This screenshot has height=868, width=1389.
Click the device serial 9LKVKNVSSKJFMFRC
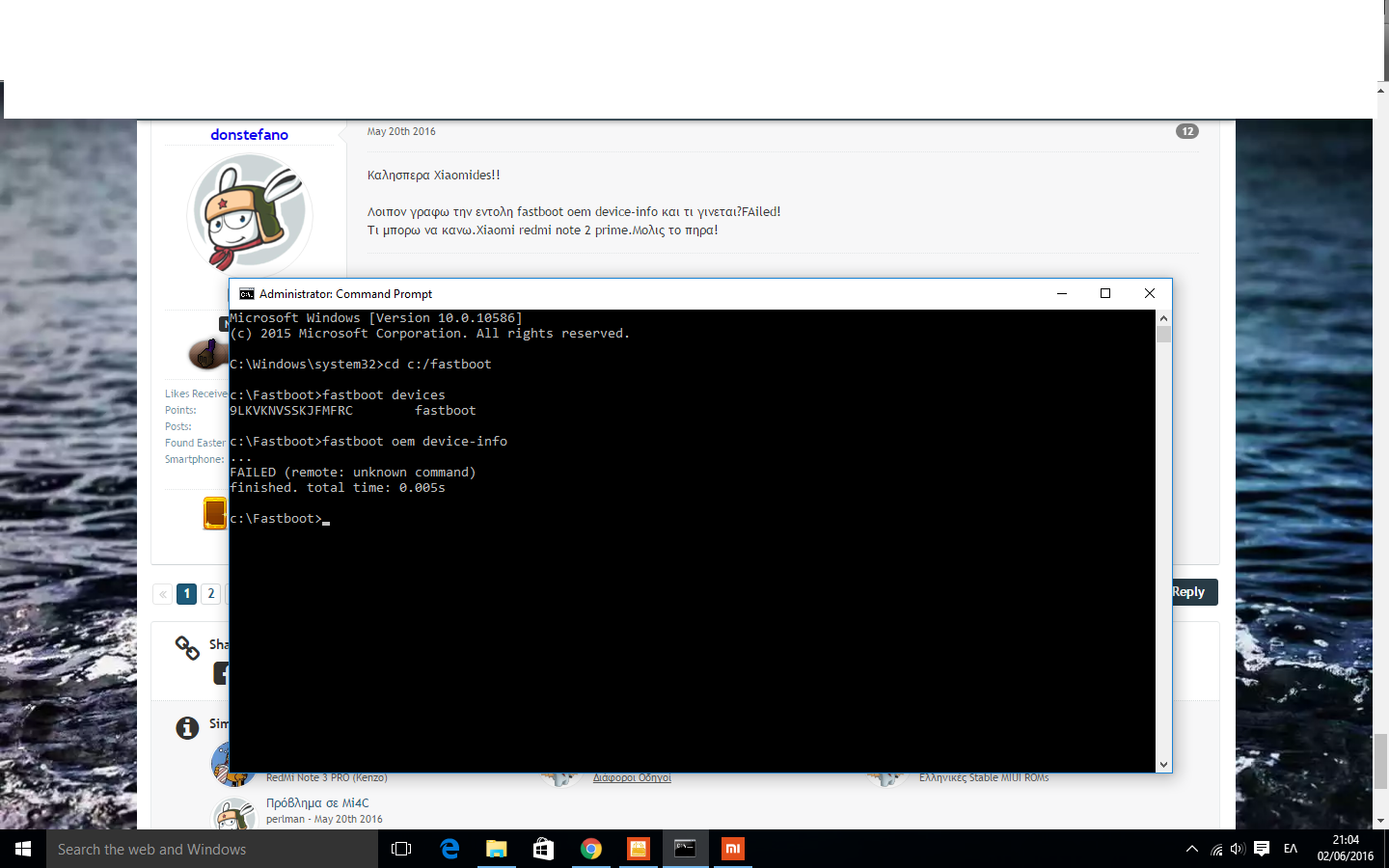click(291, 411)
